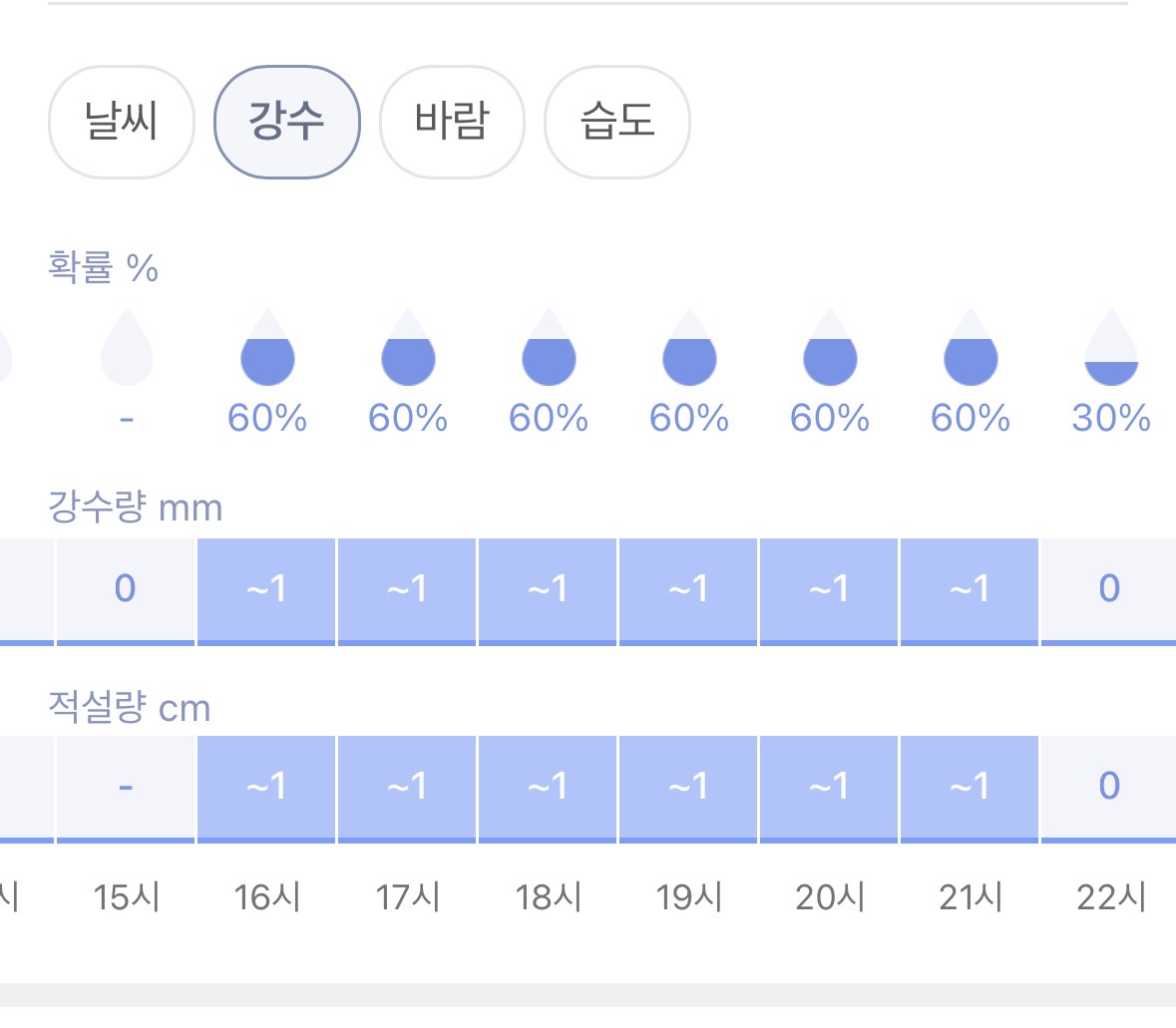Viewport: 1176px width, 1028px height.
Task: Switch to the 날씨 tab
Action: [x=121, y=122]
